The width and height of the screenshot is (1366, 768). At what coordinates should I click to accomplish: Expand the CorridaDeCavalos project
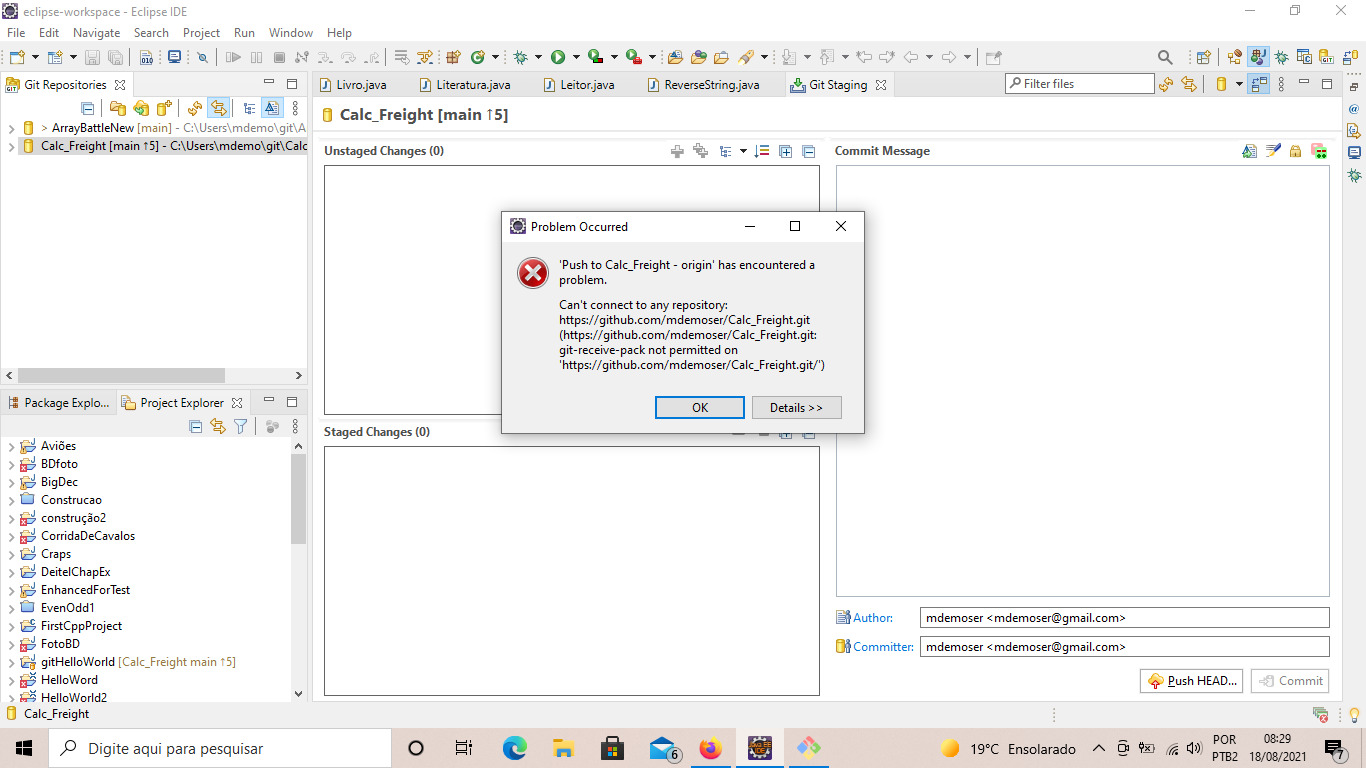coord(11,536)
